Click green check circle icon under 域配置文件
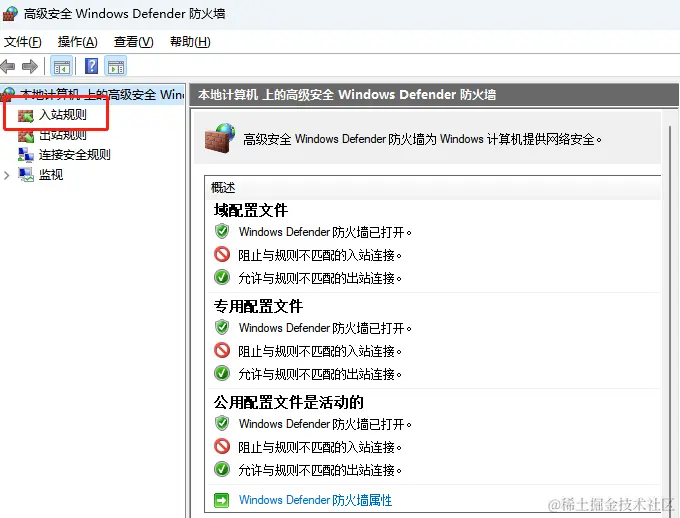 coord(222,277)
